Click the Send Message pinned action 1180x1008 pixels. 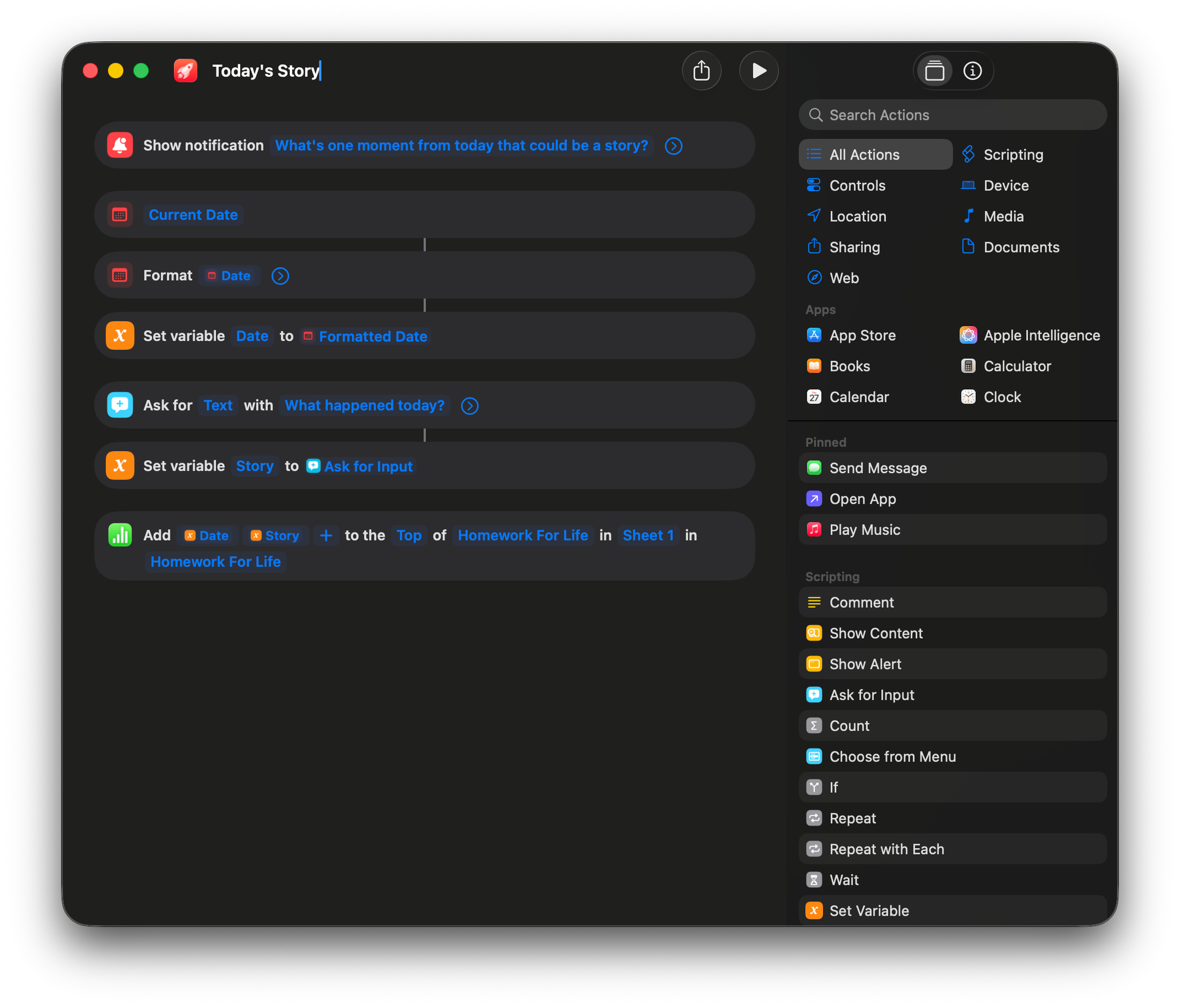877,468
